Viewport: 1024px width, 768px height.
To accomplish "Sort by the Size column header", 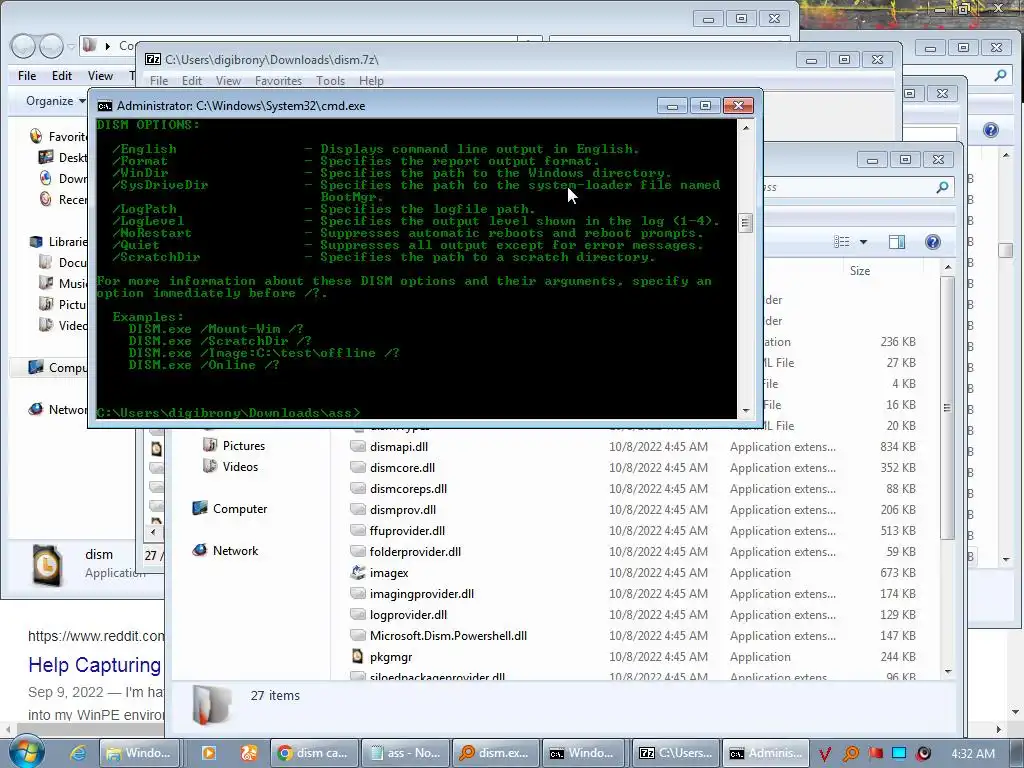I will (859, 270).
